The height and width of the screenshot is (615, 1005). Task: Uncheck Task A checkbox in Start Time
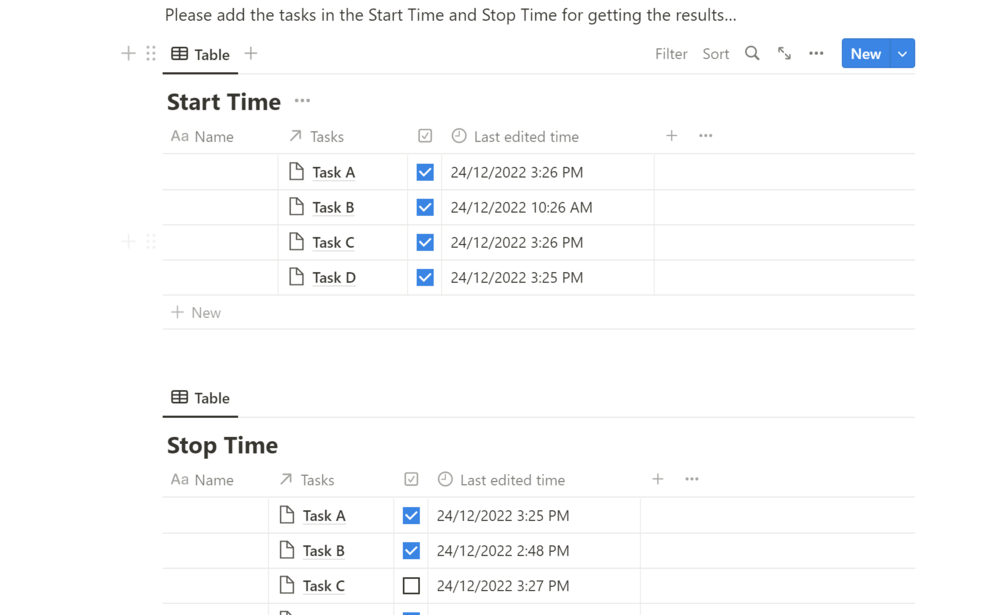tap(425, 172)
